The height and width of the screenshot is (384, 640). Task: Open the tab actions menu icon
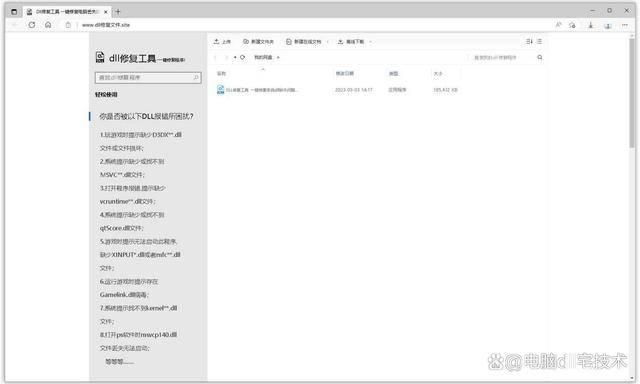(14, 12)
